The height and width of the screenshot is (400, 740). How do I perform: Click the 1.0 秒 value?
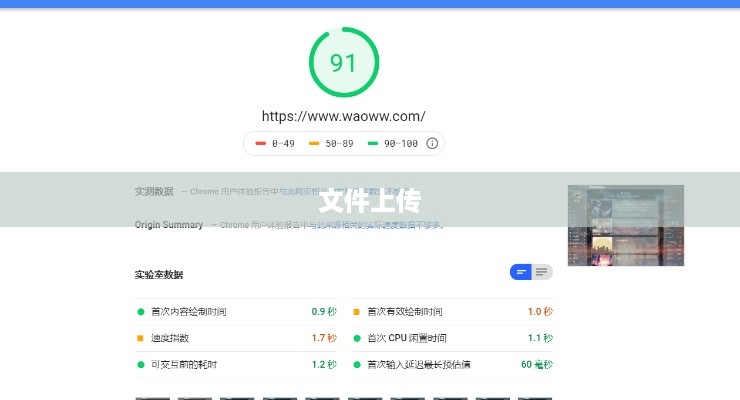coord(540,311)
